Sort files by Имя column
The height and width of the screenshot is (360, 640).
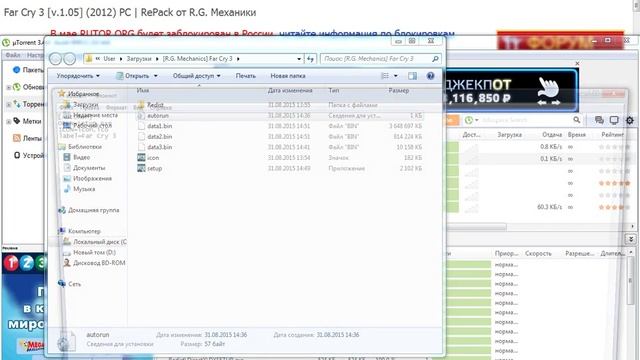142,90
